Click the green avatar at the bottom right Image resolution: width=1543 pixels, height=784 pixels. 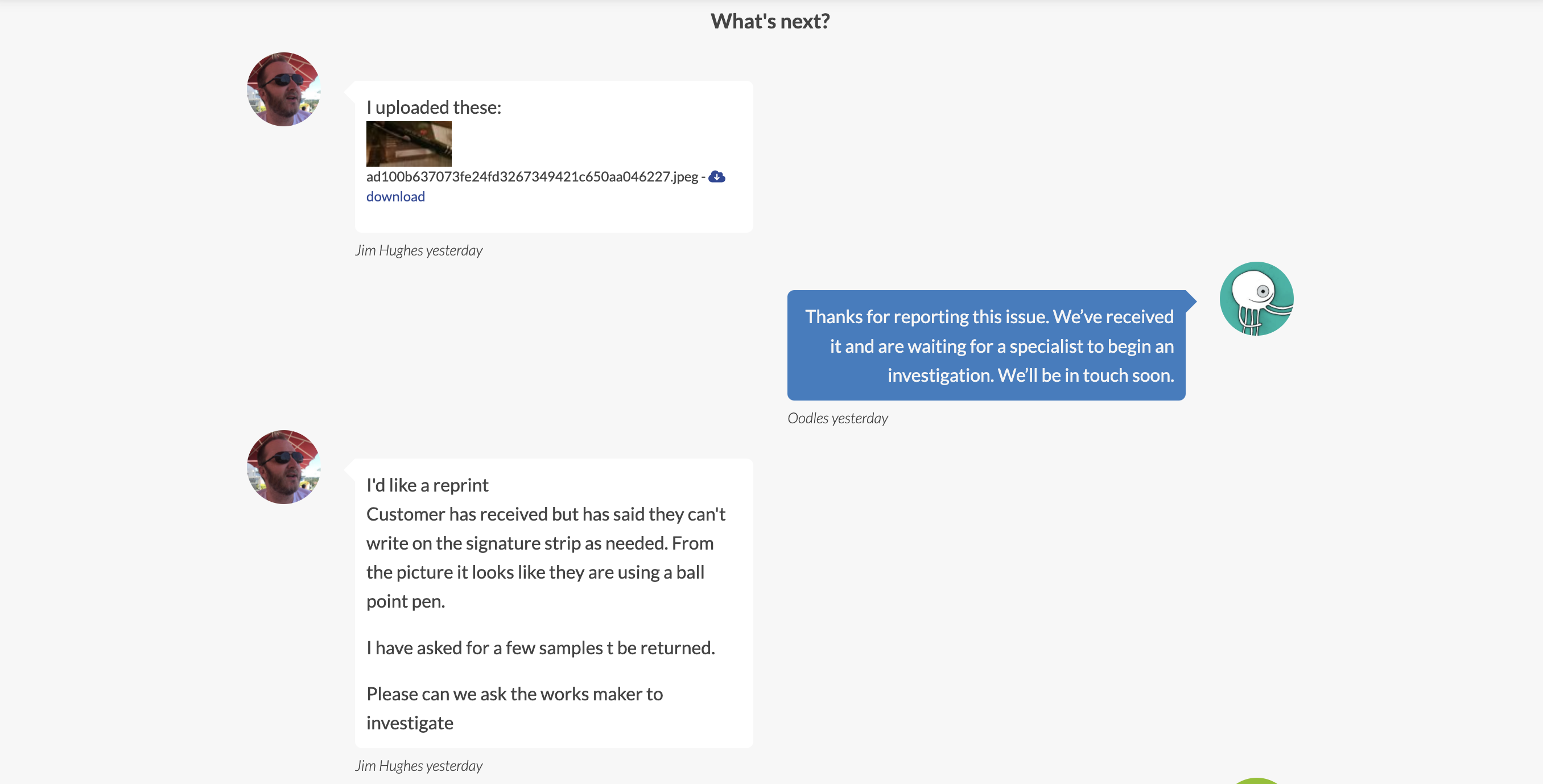pyautogui.click(x=1256, y=781)
